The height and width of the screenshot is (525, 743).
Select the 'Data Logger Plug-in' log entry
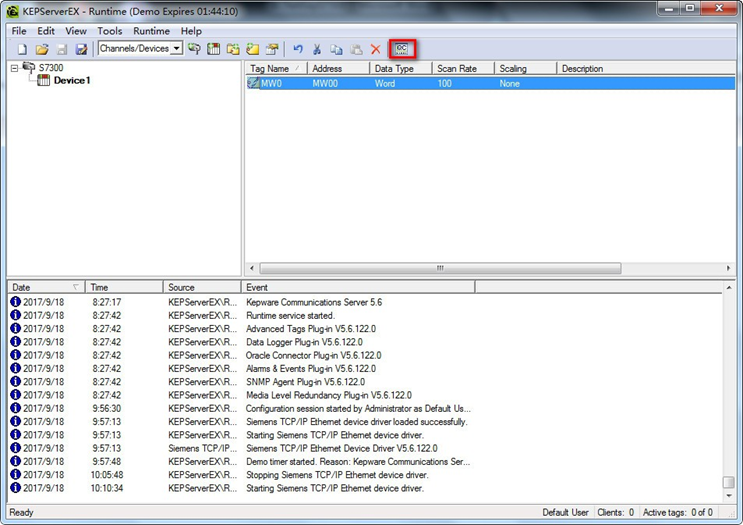pos(364,342)
